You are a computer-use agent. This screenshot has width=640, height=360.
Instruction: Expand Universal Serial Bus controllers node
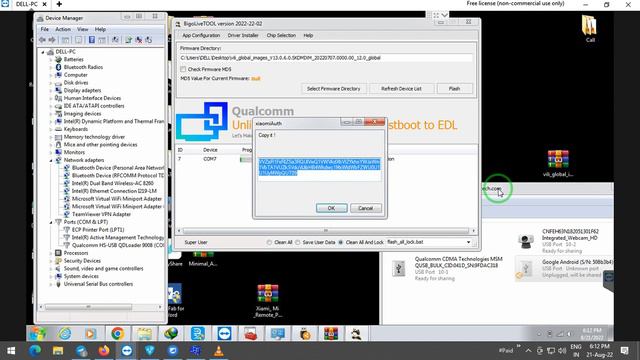click(51, 284)
